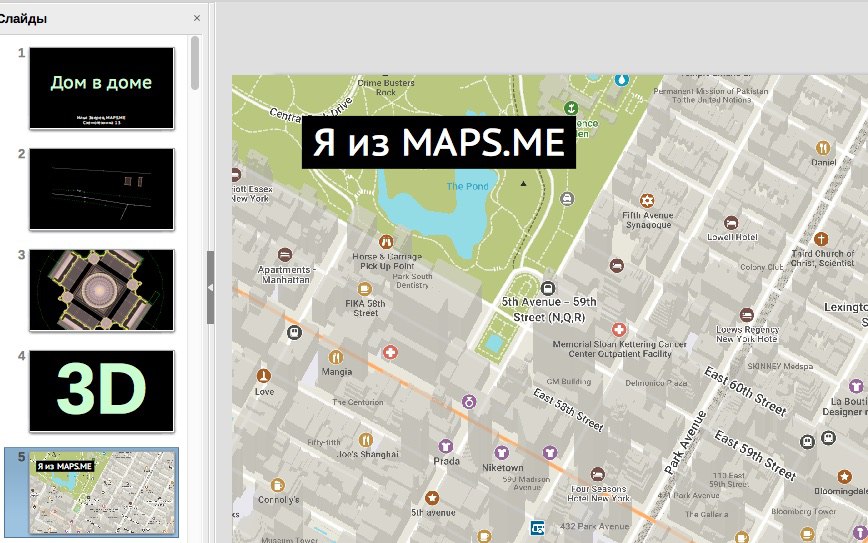This screenshot has height=543, width=868.
Task: Click the 'East 58th Street' label
Action: [x=567, y=410]
